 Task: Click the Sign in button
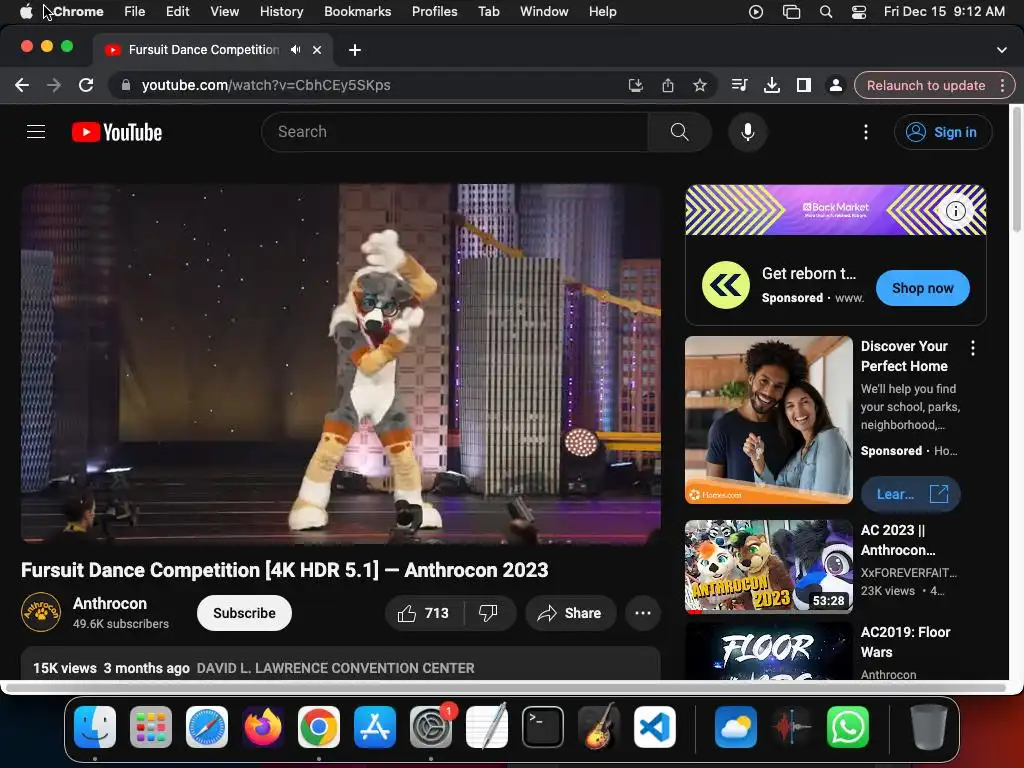tap(942, 132)
